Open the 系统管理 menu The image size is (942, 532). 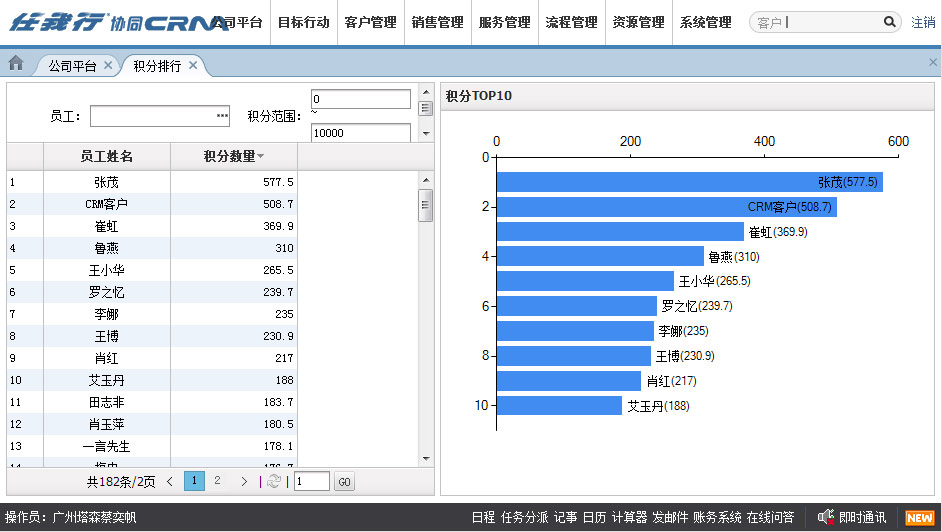click(705, 22)
